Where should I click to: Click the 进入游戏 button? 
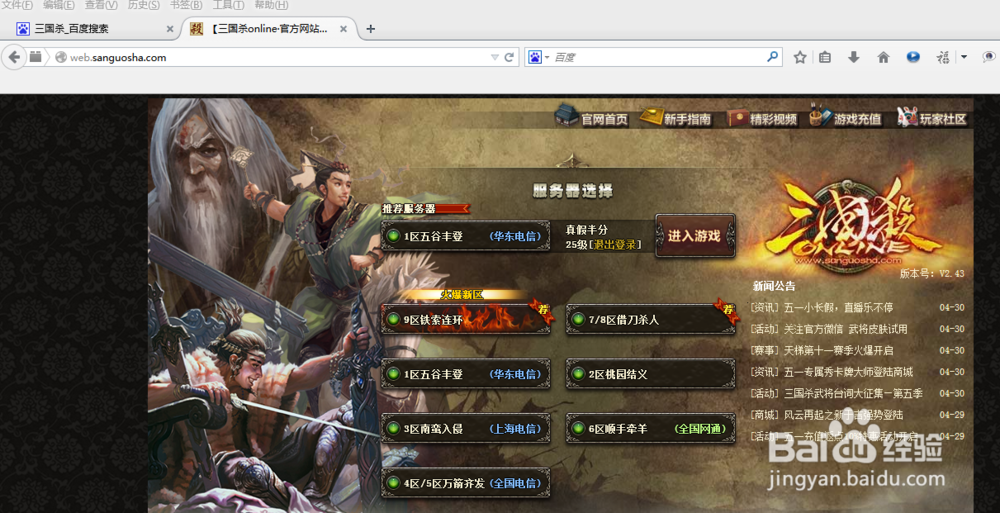(x=695, y=236)
